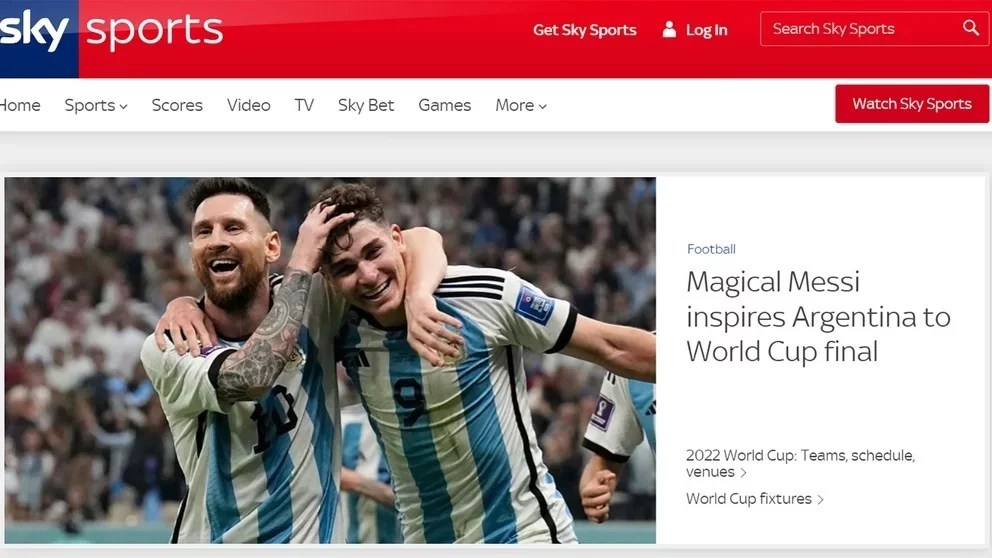The height and width of the screenshot is (558, 992).
Task: Click the user profile icon beside Log In
Action: [x=669, y=29]
